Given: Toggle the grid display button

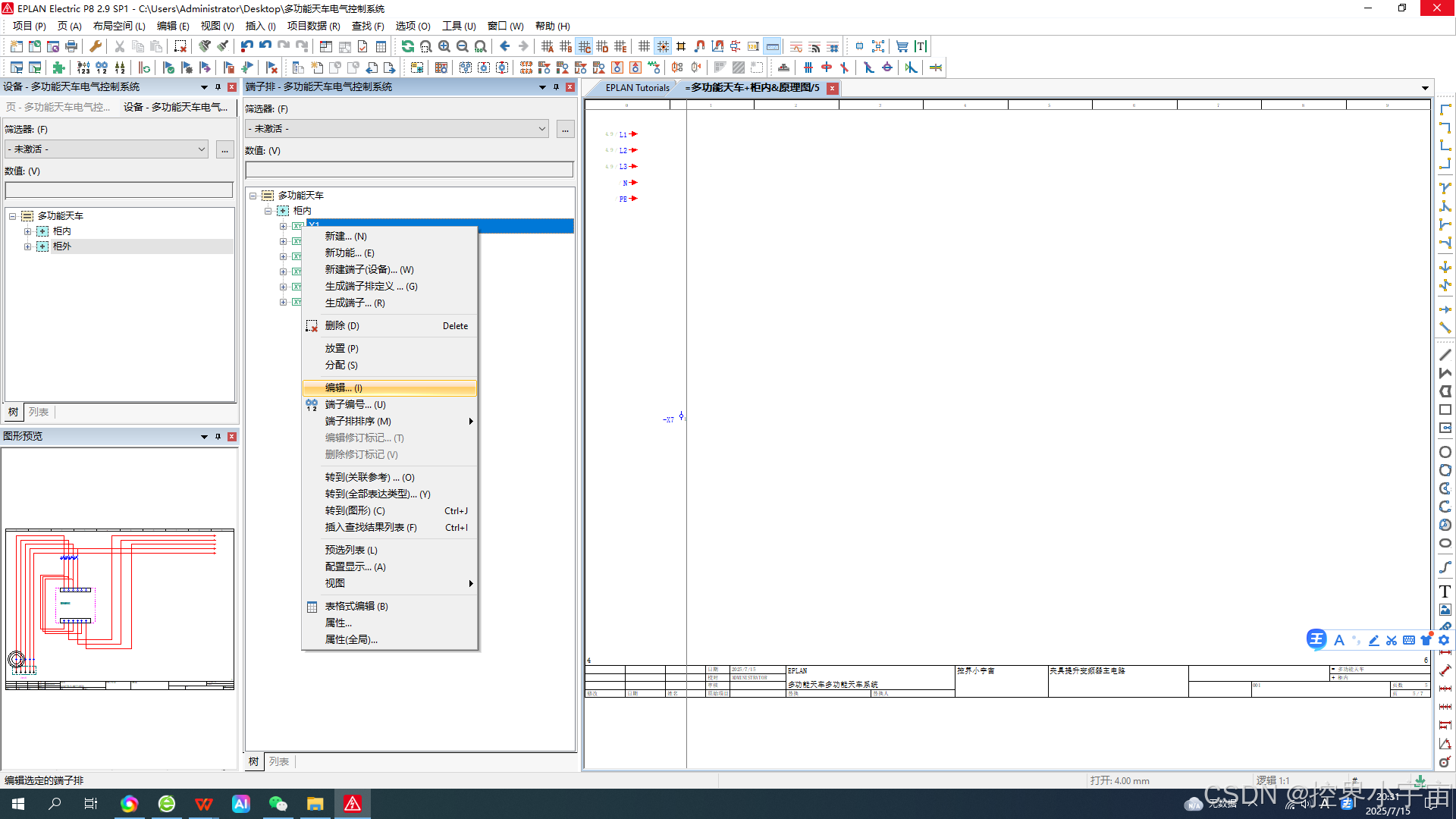Looking at the screenshot, I should pos(645,46).
